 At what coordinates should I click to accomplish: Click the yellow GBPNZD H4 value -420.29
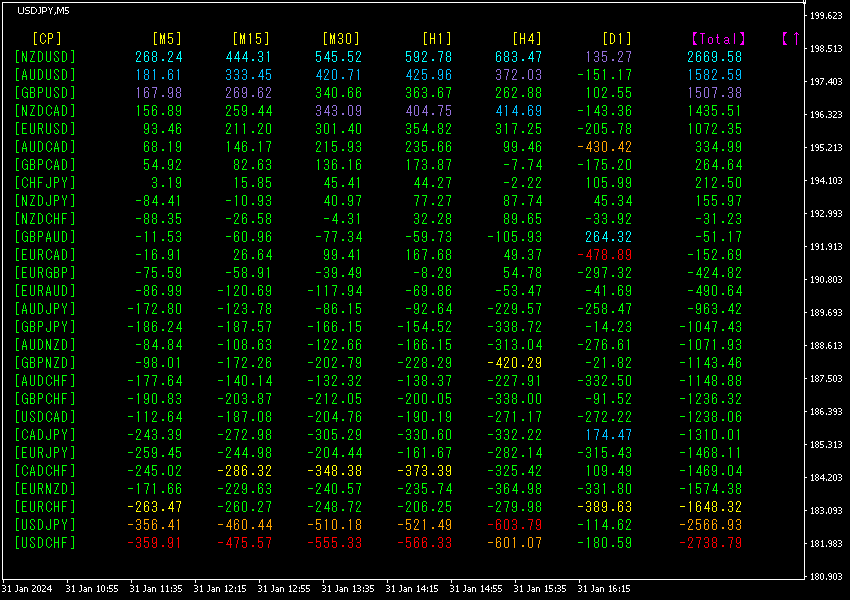pos(514,363)
